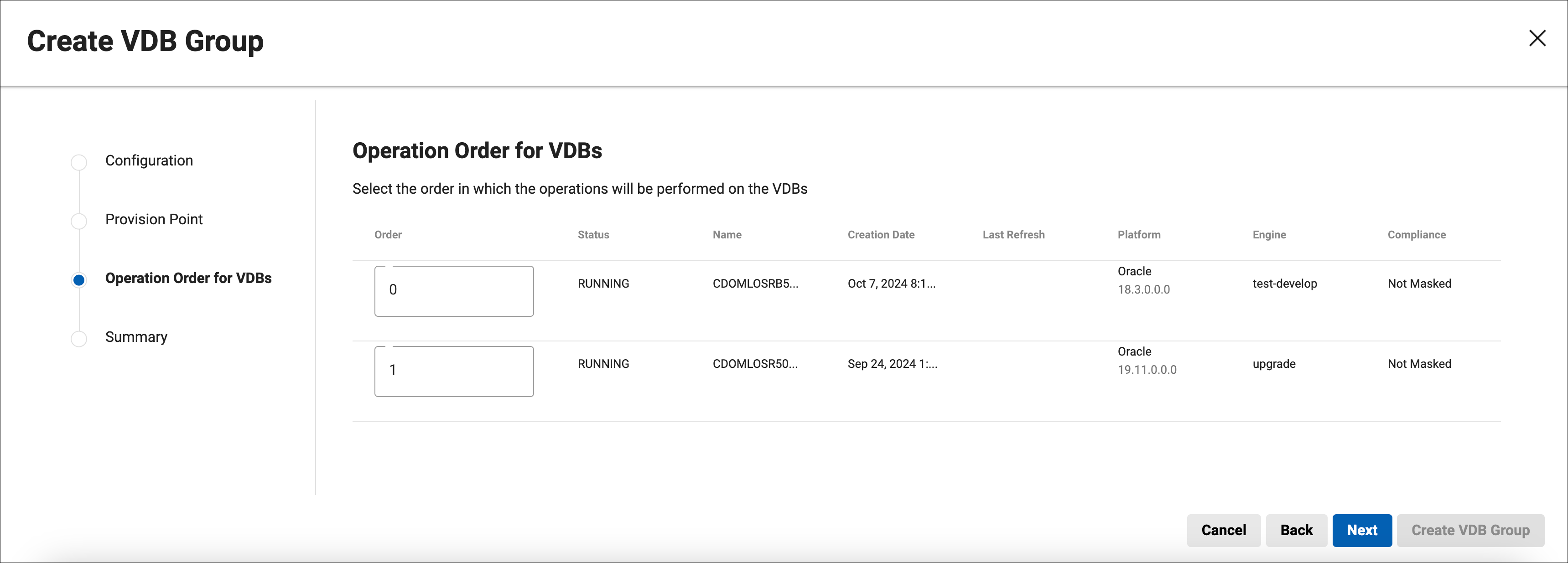This screenshot has height=563, width=1568.
Task: Click the order field containing 1
Action: coord(453,371)
